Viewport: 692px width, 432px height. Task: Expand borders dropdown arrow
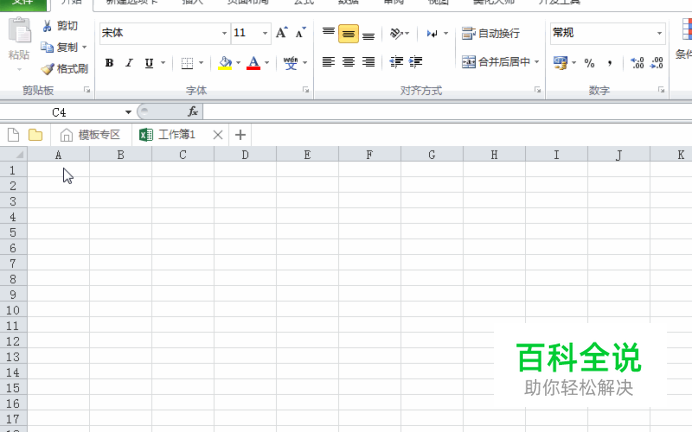point(201,63)
